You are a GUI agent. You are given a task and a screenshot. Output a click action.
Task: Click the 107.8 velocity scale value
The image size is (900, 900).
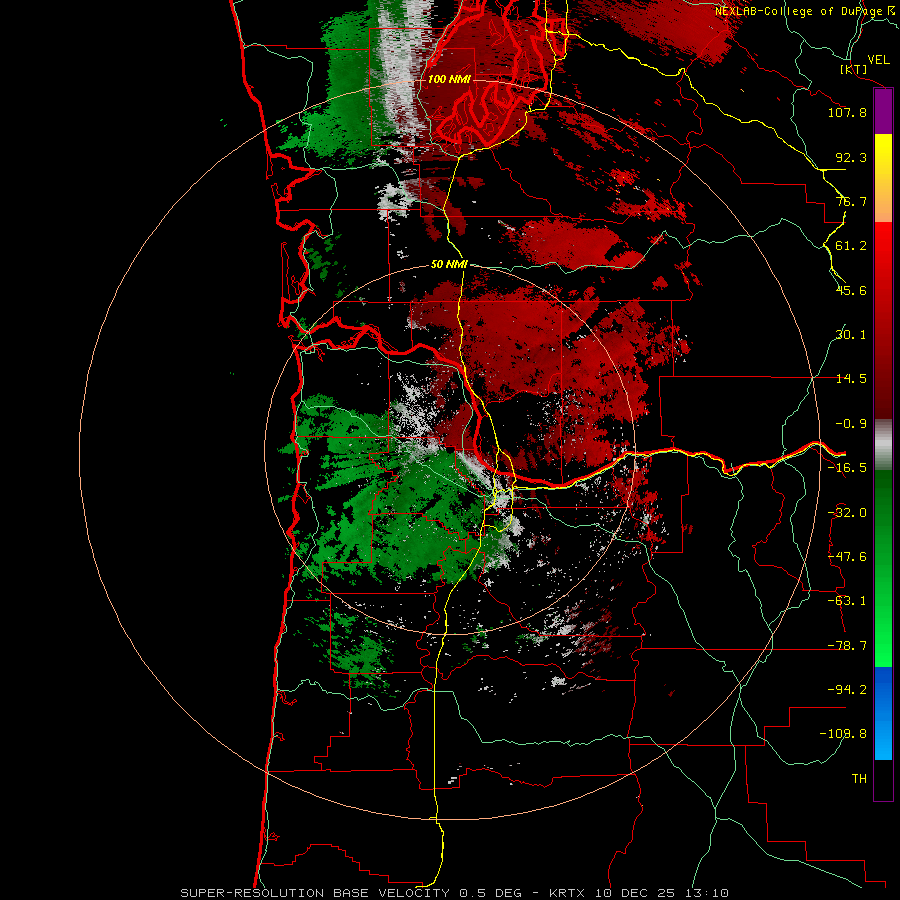847,112
